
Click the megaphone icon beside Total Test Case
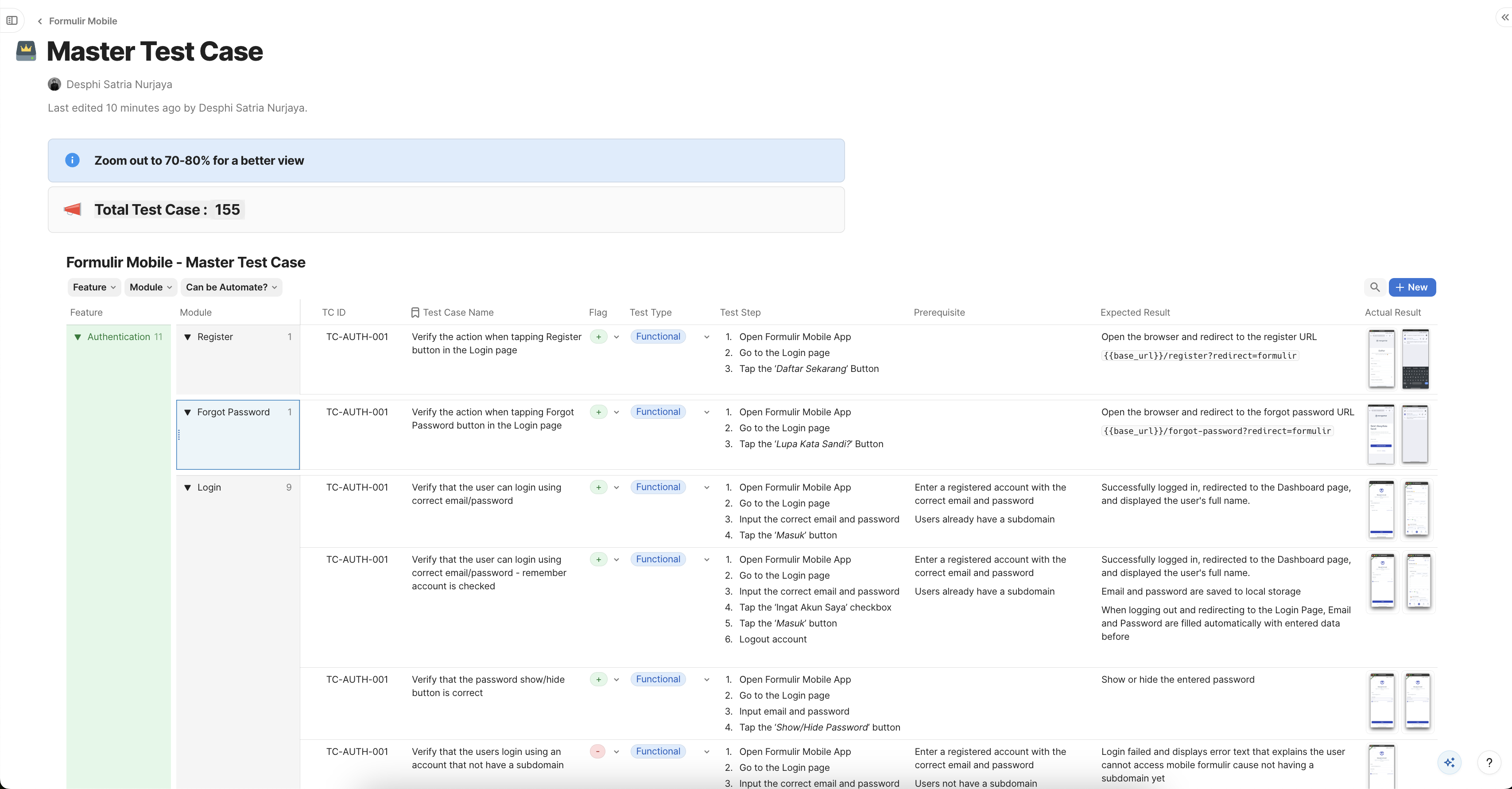coord(72,209)
